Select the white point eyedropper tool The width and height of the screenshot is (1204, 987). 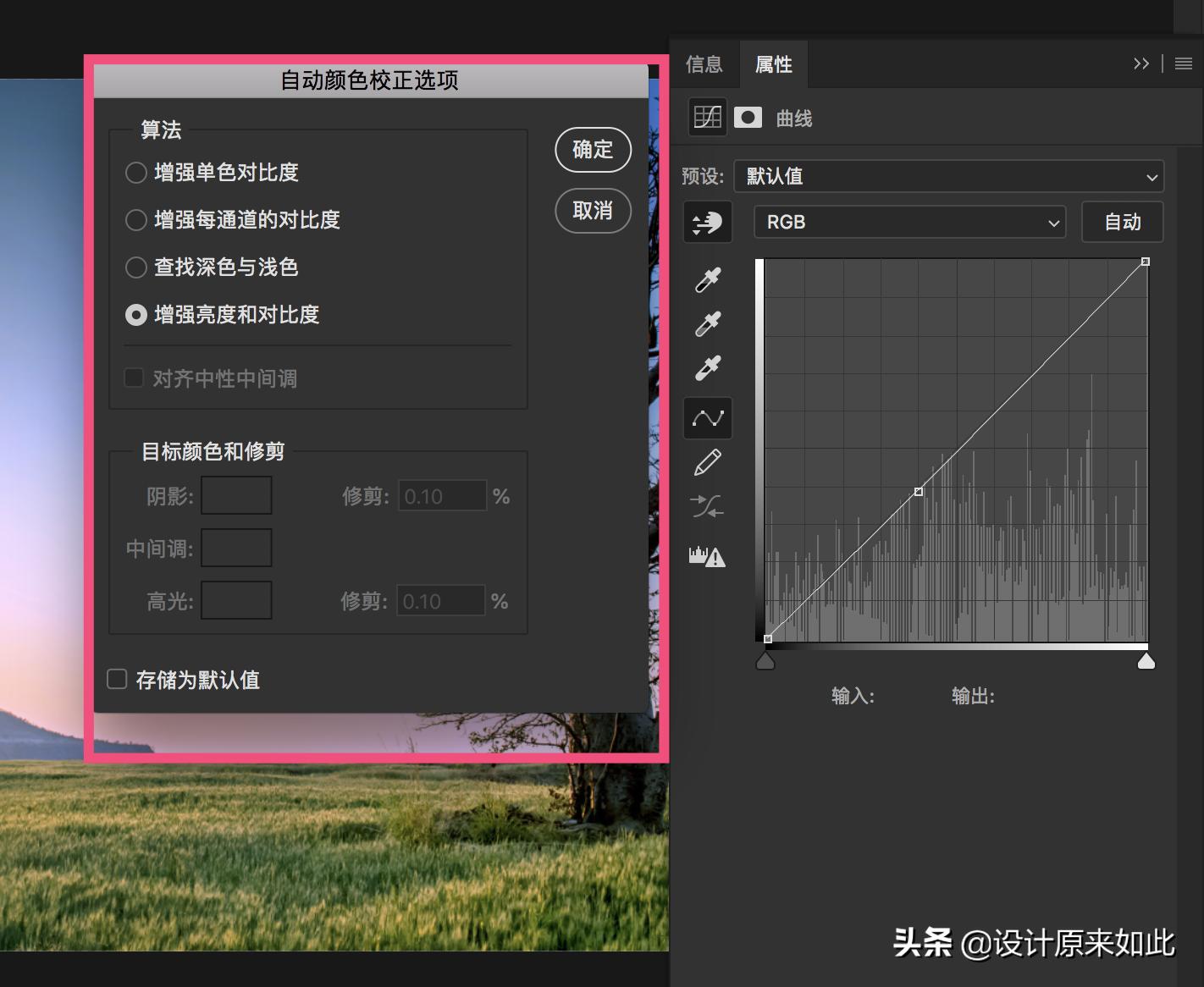pos(707,367)
